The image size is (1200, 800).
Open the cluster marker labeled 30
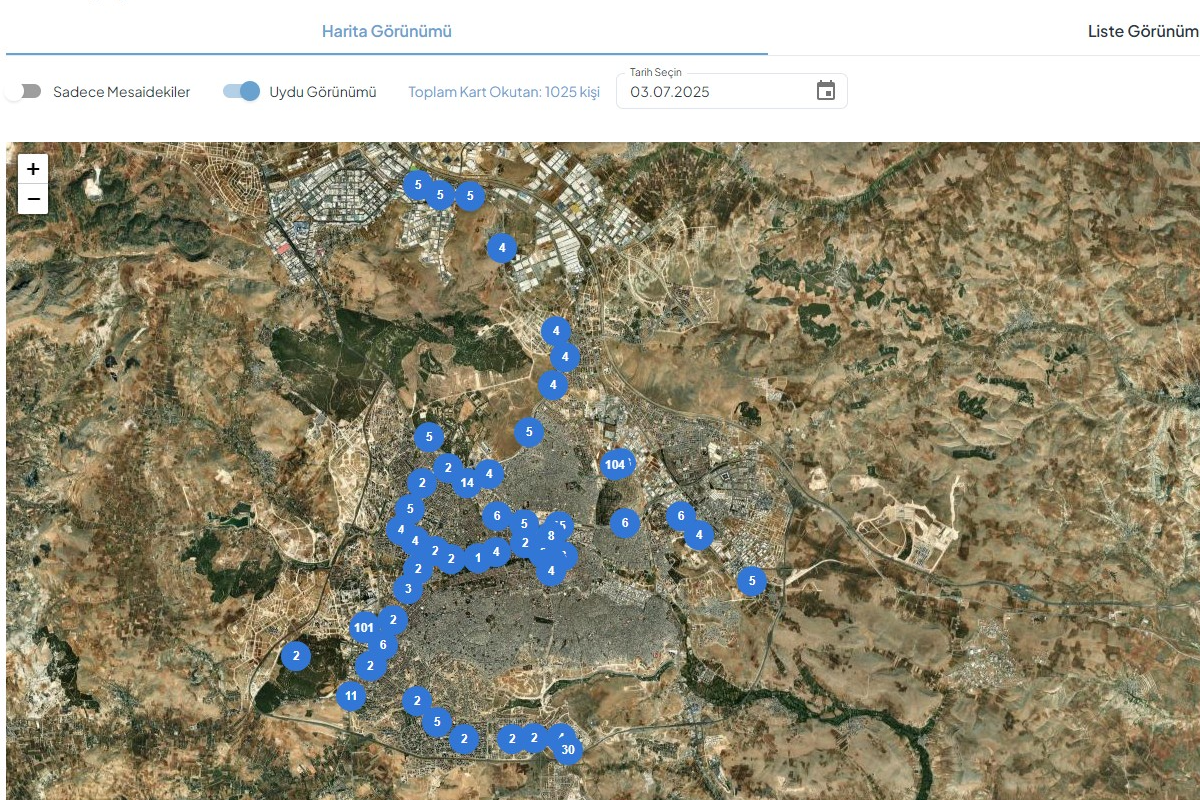click(568, 750)
